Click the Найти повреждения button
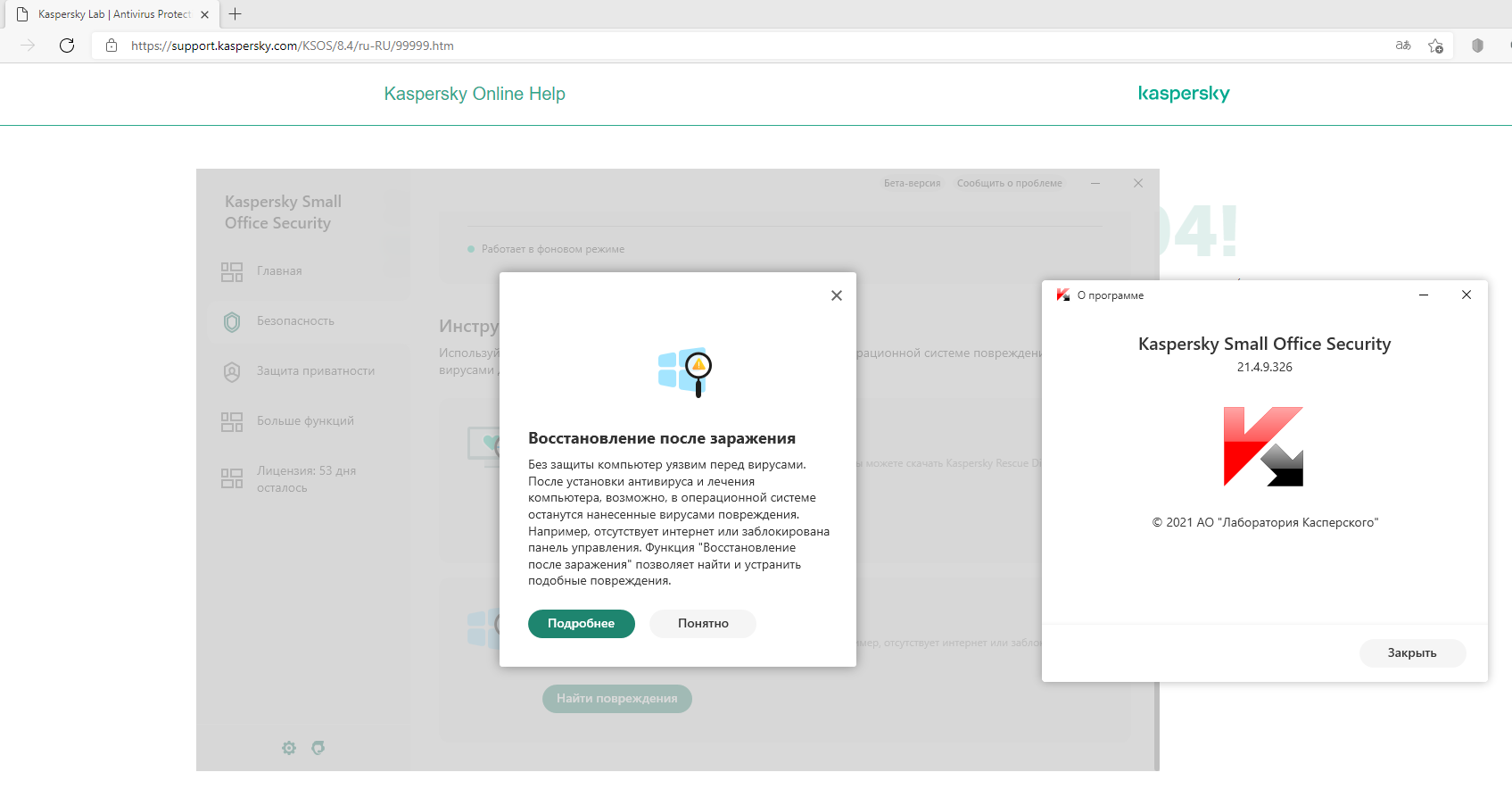 617,699
